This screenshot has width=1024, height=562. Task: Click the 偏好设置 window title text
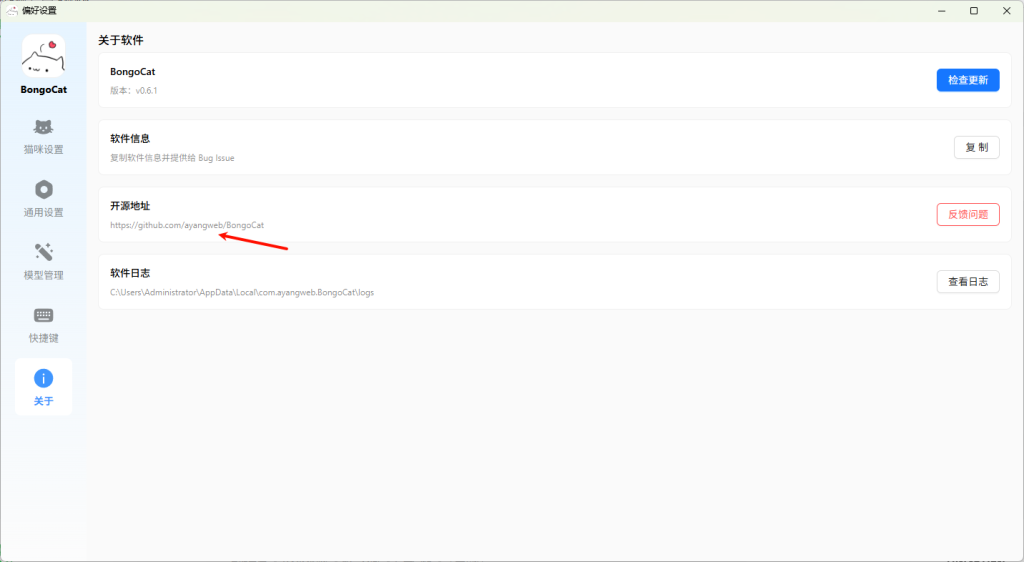point(40,10)
